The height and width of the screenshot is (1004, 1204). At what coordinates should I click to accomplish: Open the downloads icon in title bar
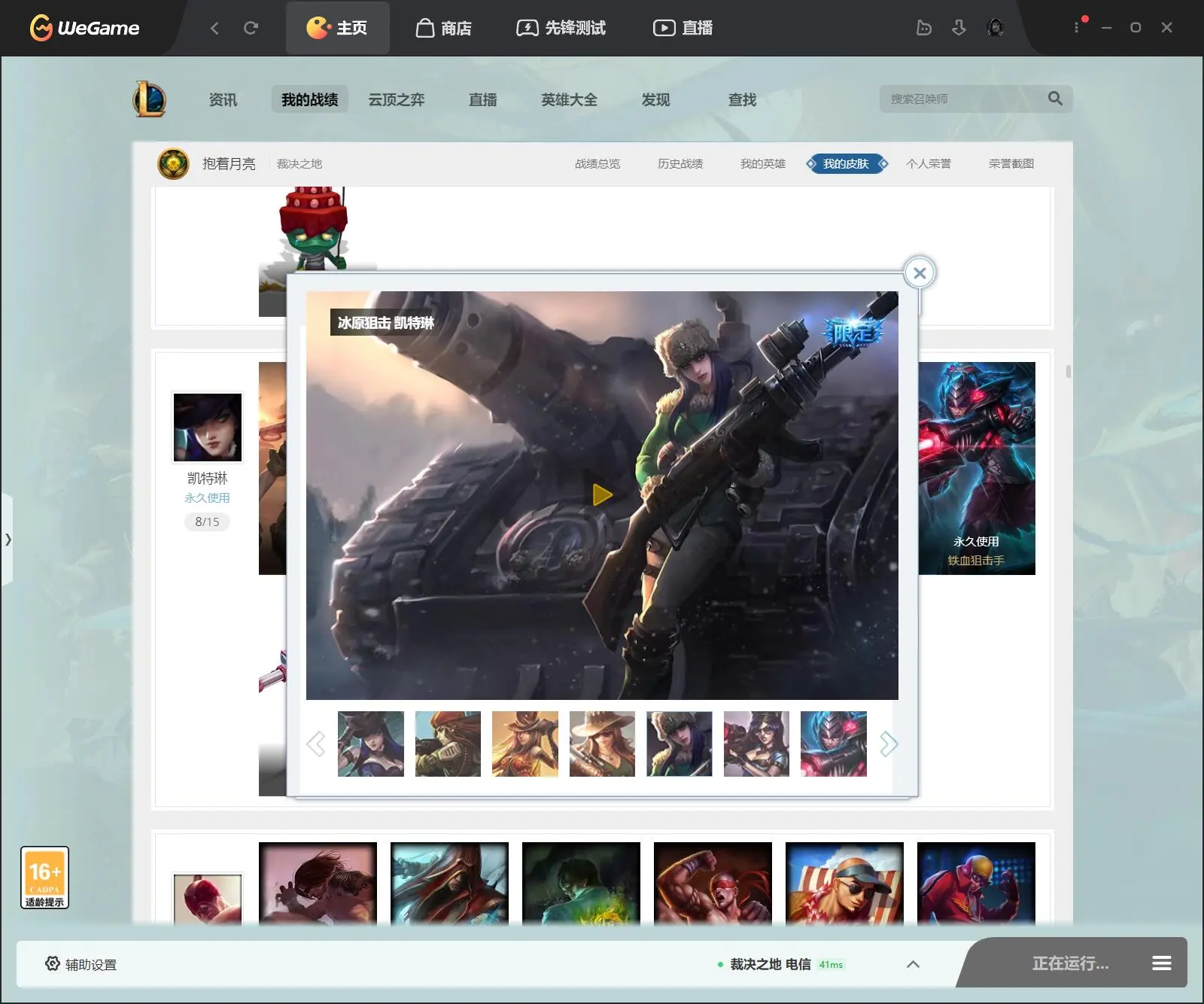click(x=959, y=28)
